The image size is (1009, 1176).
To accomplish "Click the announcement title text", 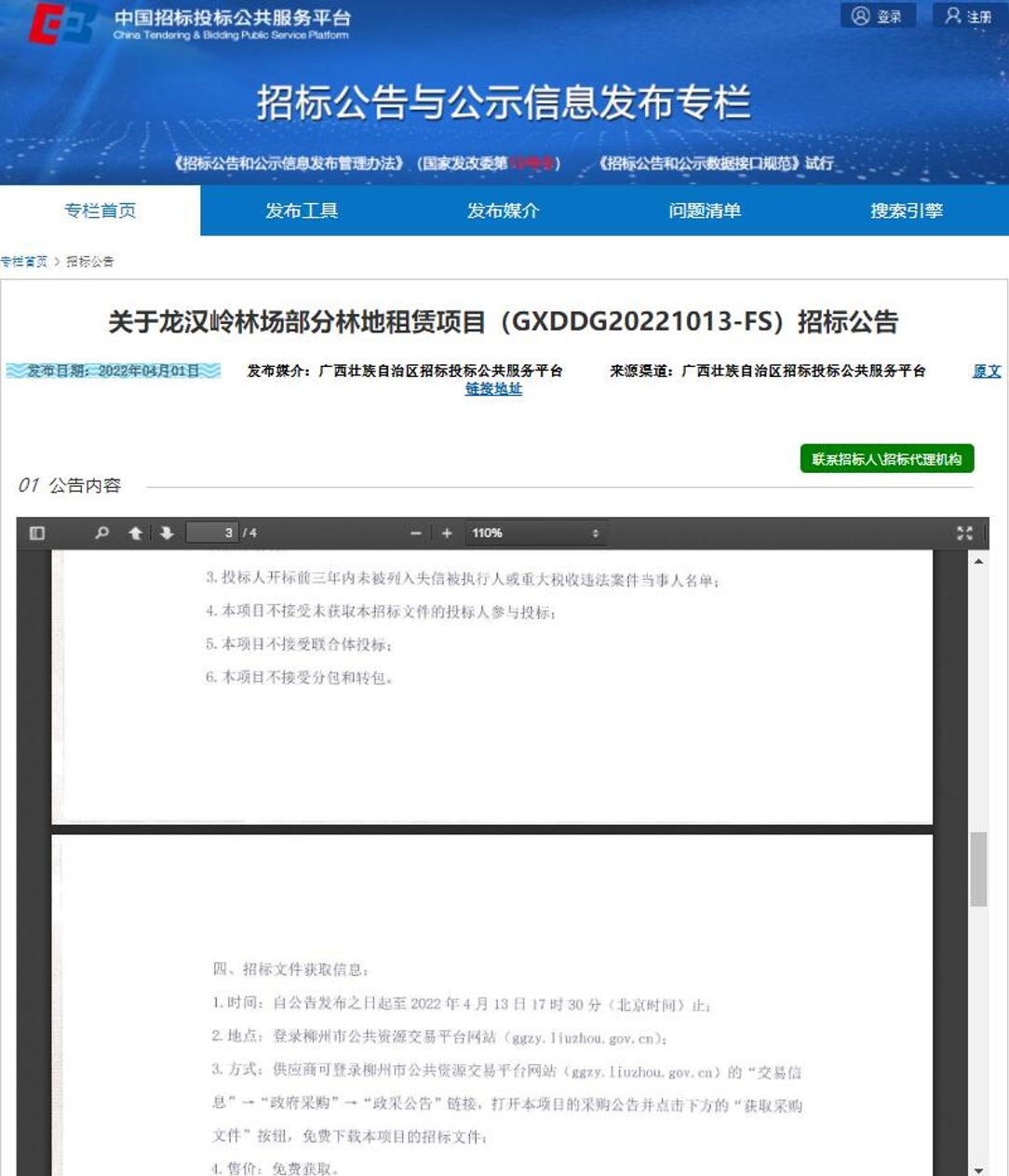I will (x=504, y=322).
